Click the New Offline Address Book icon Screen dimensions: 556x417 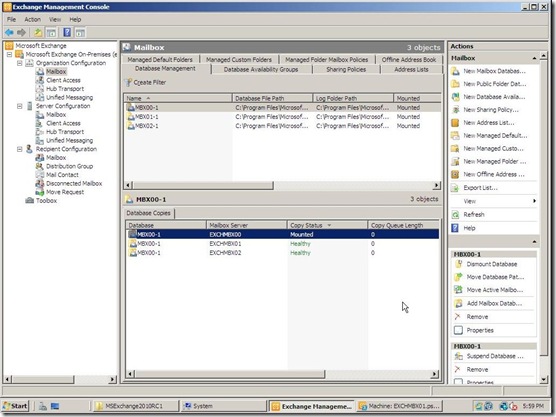tap(455, 174)
